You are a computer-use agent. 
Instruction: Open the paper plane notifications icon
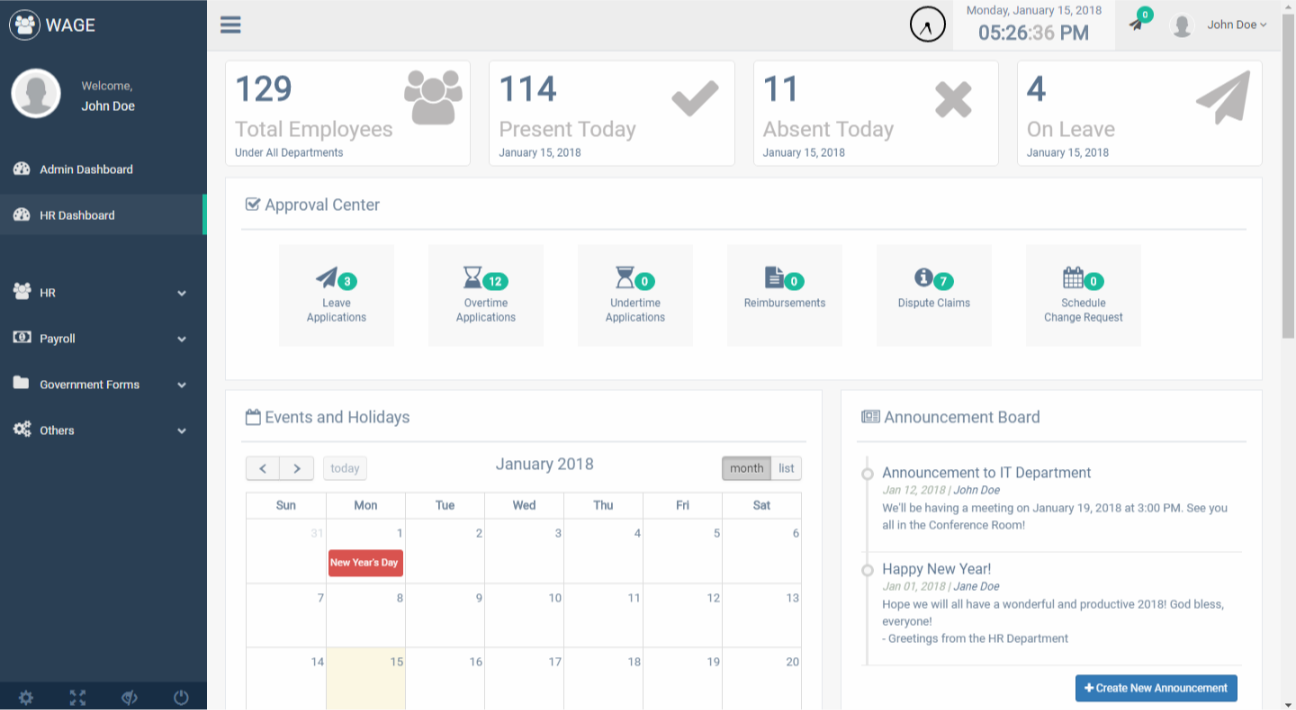click(x=1137, y=24)
